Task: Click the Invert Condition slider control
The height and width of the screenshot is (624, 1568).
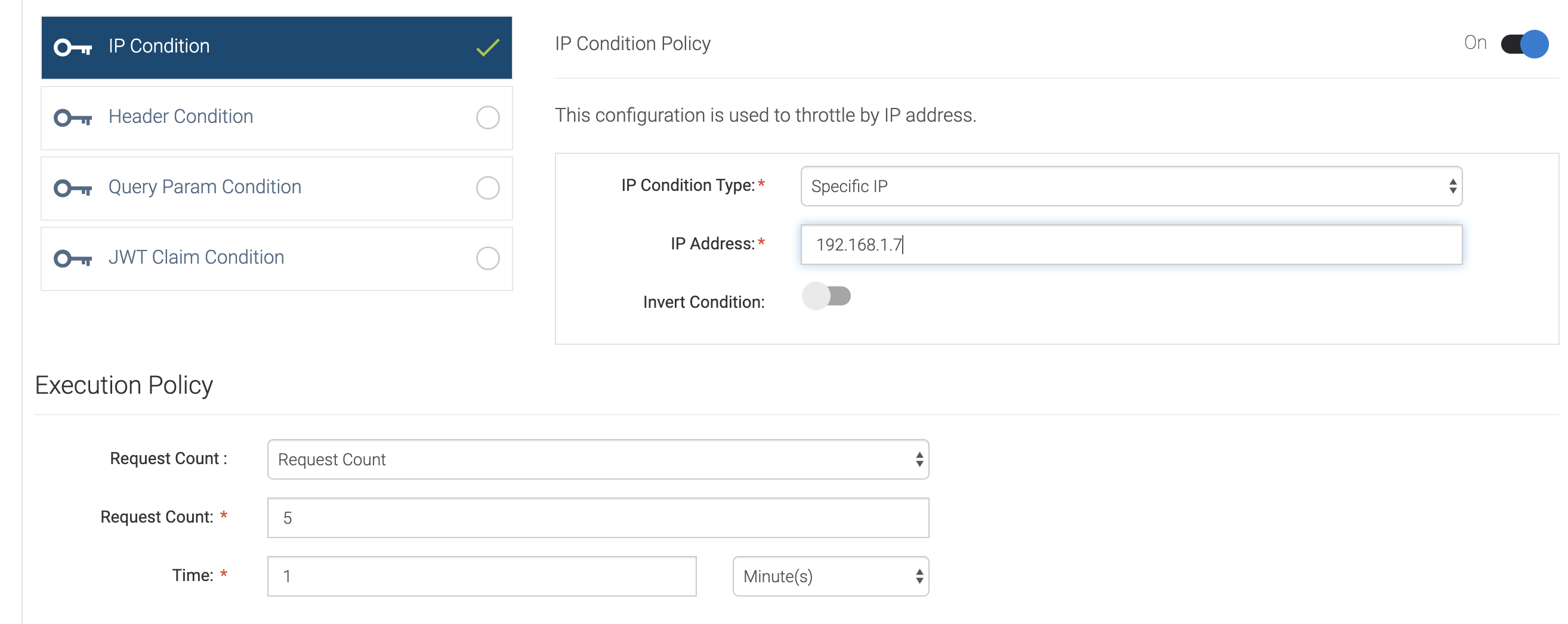Action: [826, 296]
